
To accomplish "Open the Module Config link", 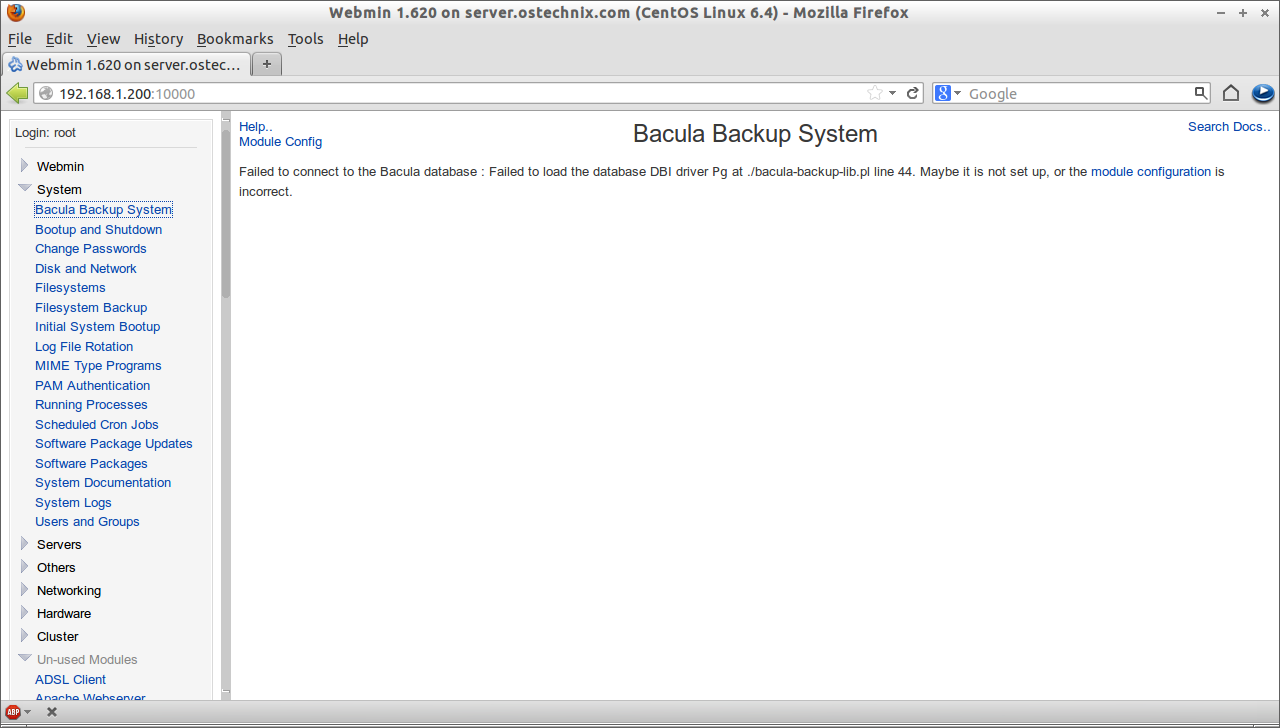I will point(280,142).
